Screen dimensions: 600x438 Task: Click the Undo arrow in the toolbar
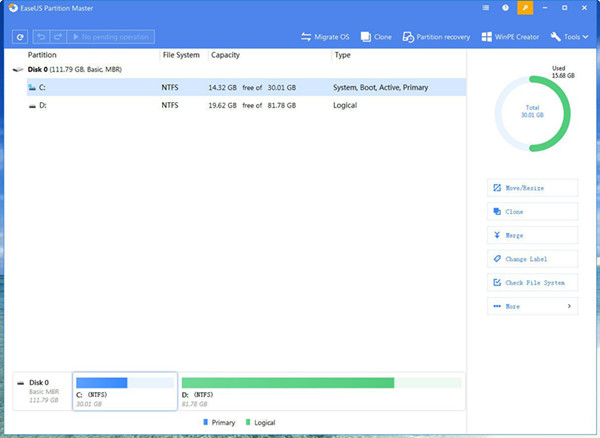coord(43,37)
